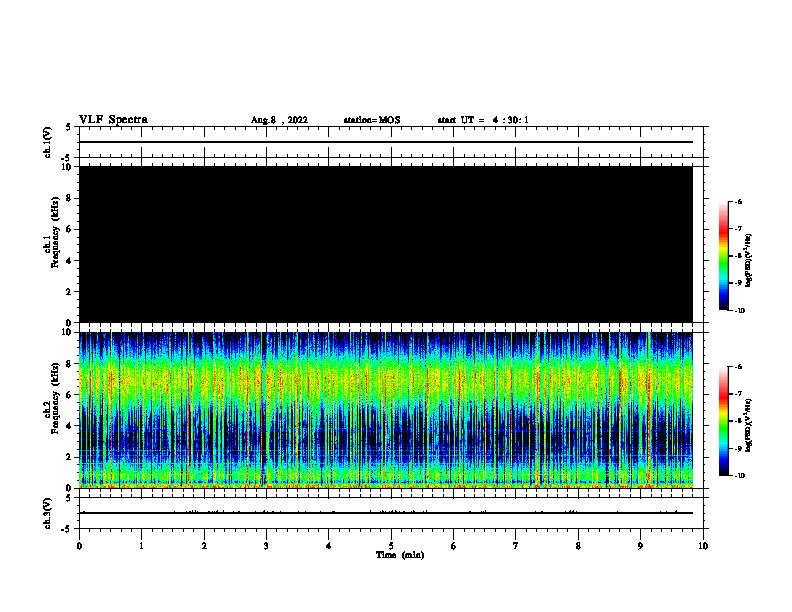This screenshot has height=612, width=792.
Task: Click the 'ch.3(V)' waveform axis label
Action: pos(47,513)
